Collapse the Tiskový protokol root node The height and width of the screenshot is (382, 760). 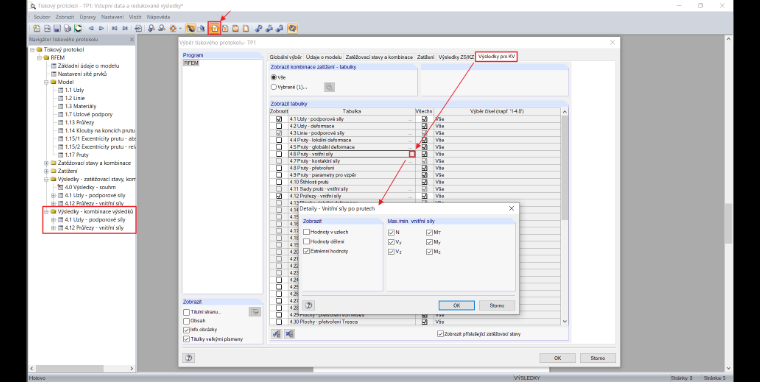pos(32,49)
